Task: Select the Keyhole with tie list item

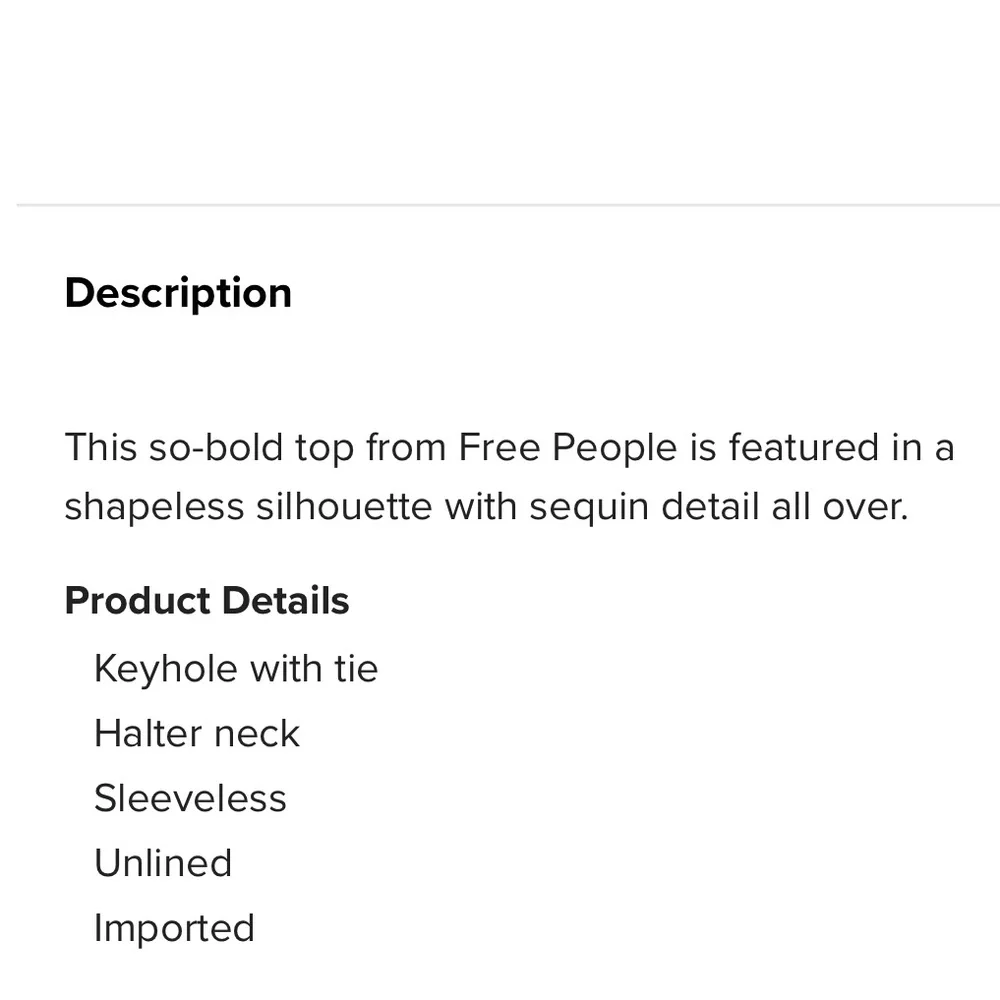Action: pyautogui.click(x=236, y=668)
